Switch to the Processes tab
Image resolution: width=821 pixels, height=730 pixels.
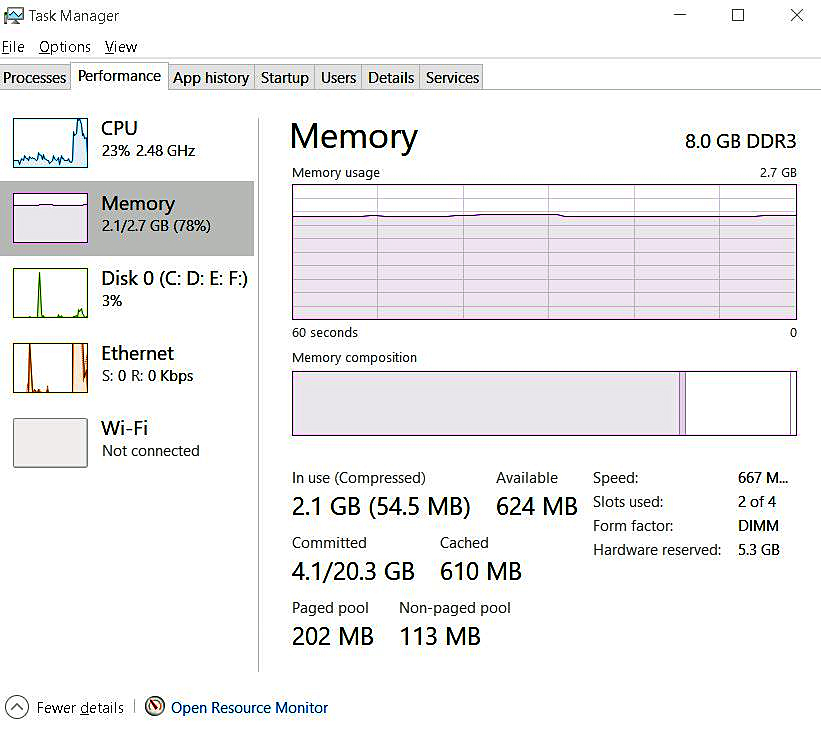[x=35, y=78]
